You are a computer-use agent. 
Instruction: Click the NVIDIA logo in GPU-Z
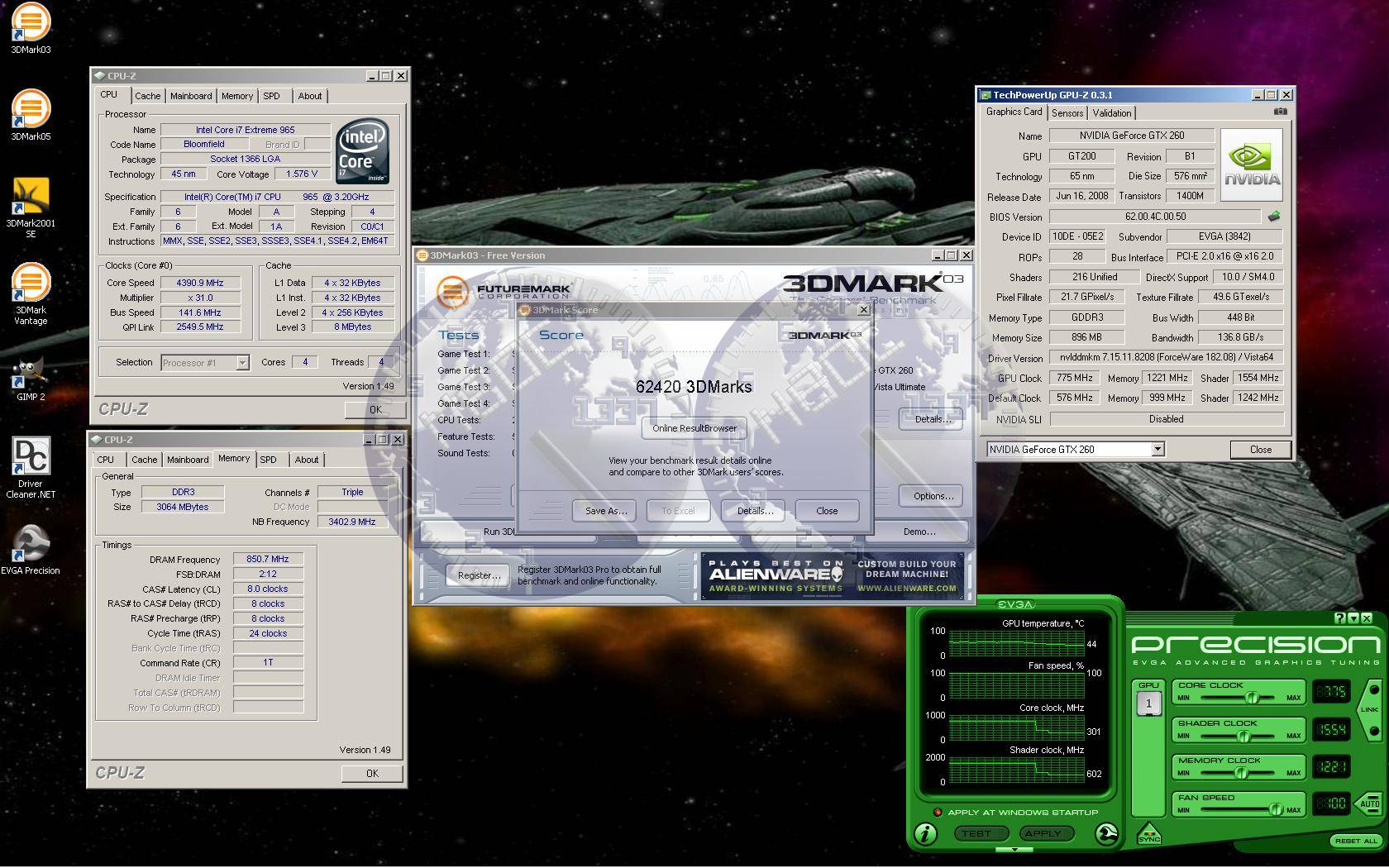tap(1252, 165)
